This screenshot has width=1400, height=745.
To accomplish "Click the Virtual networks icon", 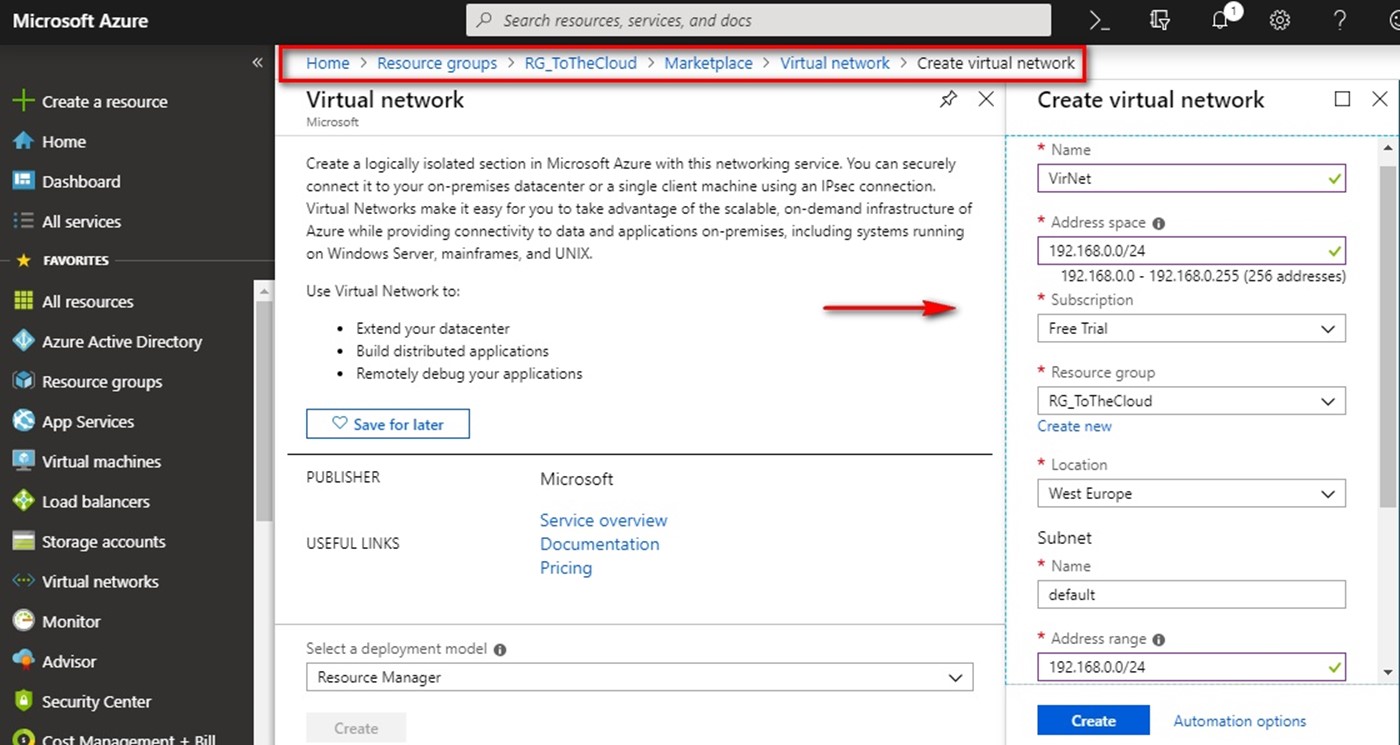I will click(23, 581).
